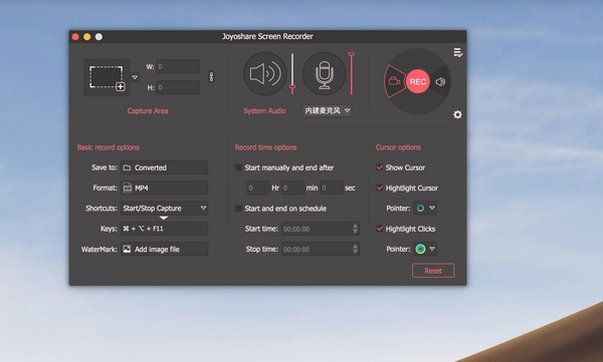Open the Highlight Clicks pointer color dropdown

point(425,249)
